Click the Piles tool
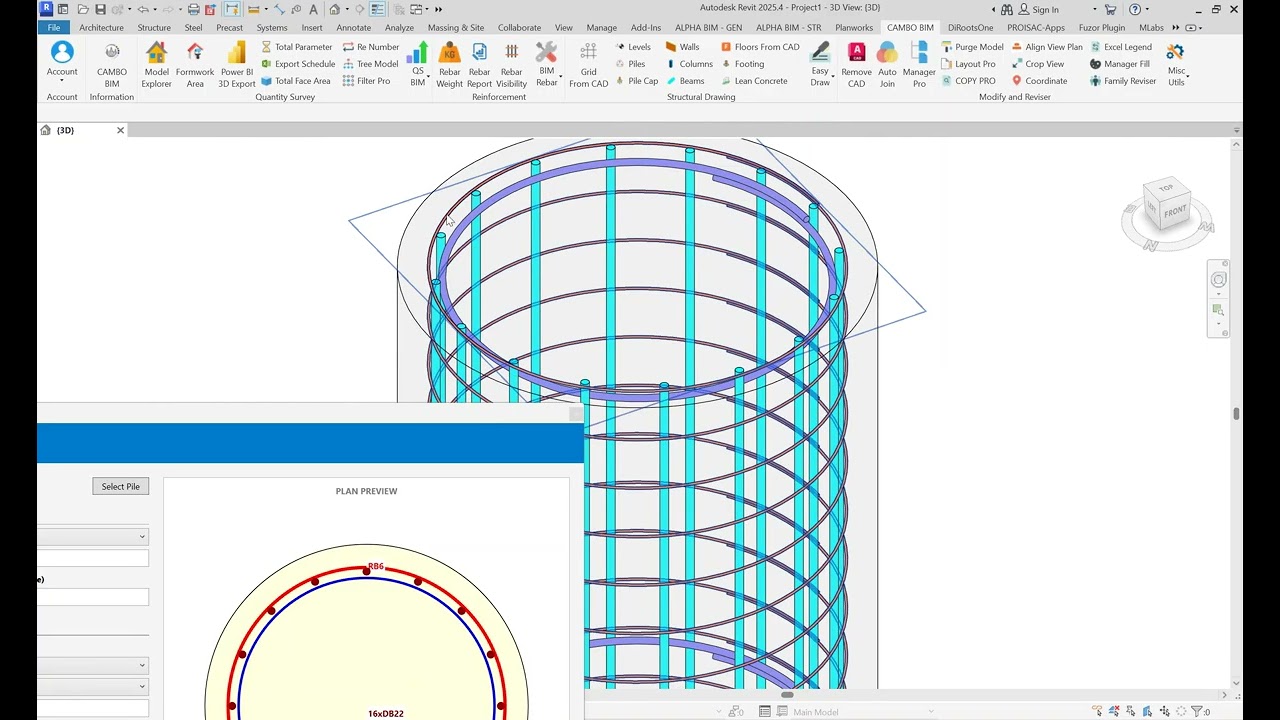 pos(629,64)
